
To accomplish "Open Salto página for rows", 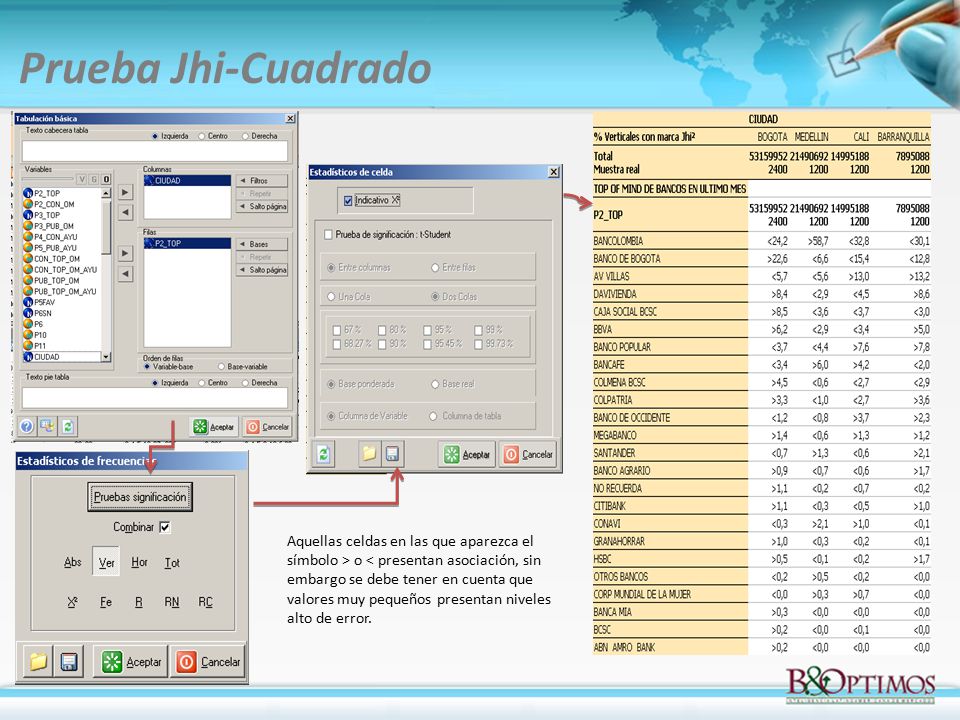I will (x=261, y=270).
